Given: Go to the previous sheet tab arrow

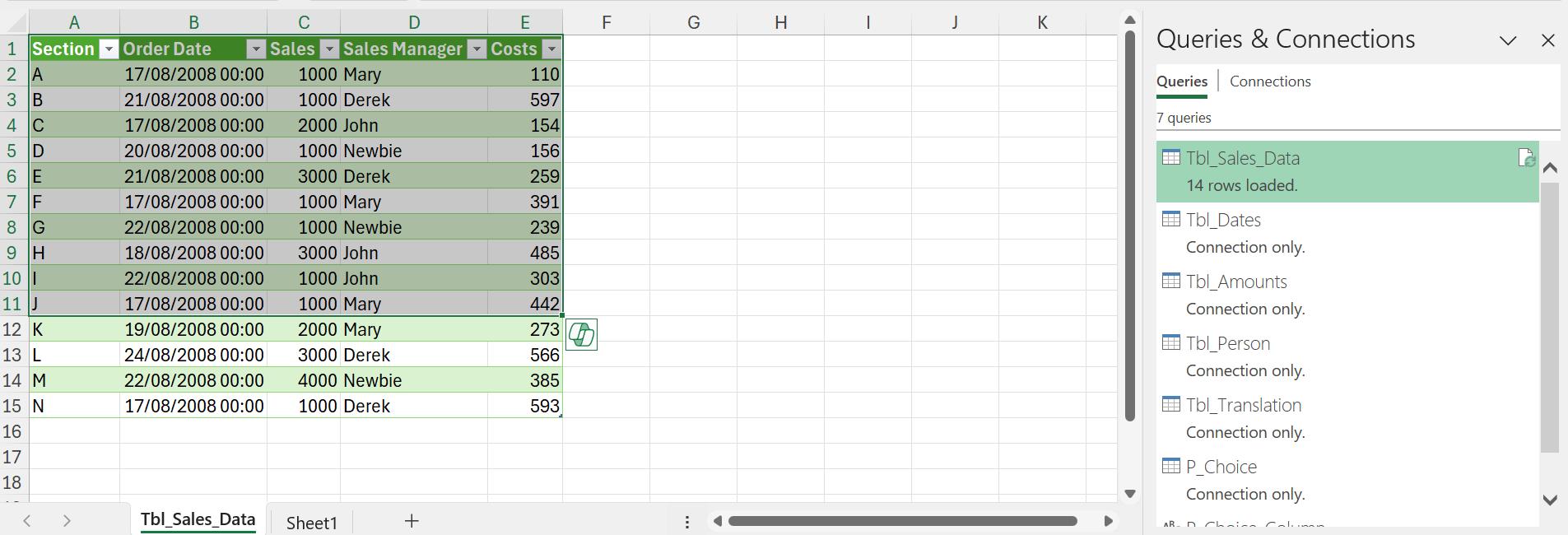Looking at the screenshot, I should coord(27,521).
